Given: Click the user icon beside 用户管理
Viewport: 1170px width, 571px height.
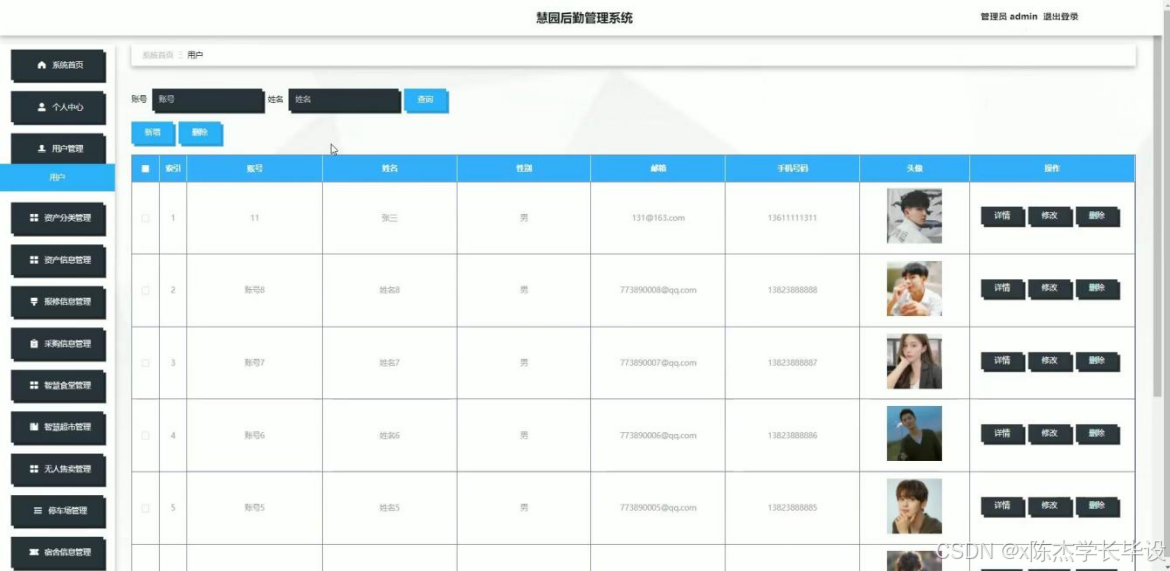Looking at the screenshot, I should (42, 149).
